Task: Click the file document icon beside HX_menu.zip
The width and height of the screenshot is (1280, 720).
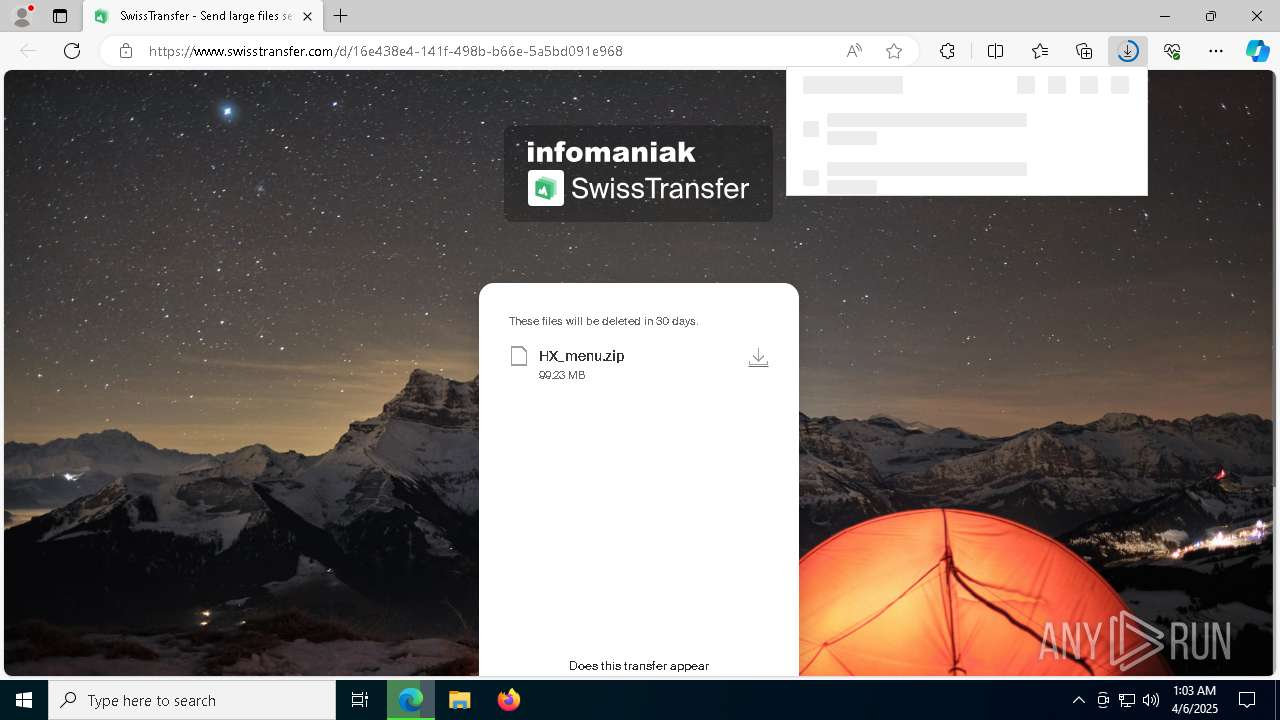Action: 518,356
